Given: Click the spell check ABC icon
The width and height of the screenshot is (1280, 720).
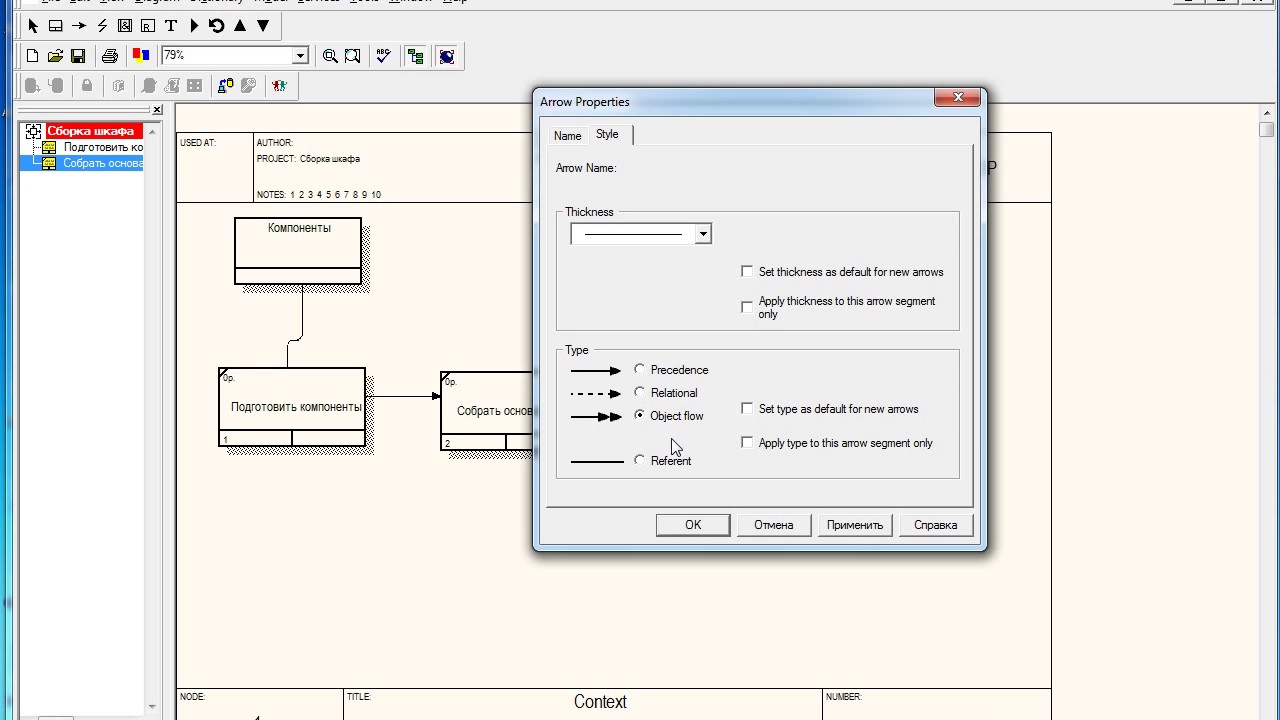Looking at the screenshot, I should coord(383,56).
